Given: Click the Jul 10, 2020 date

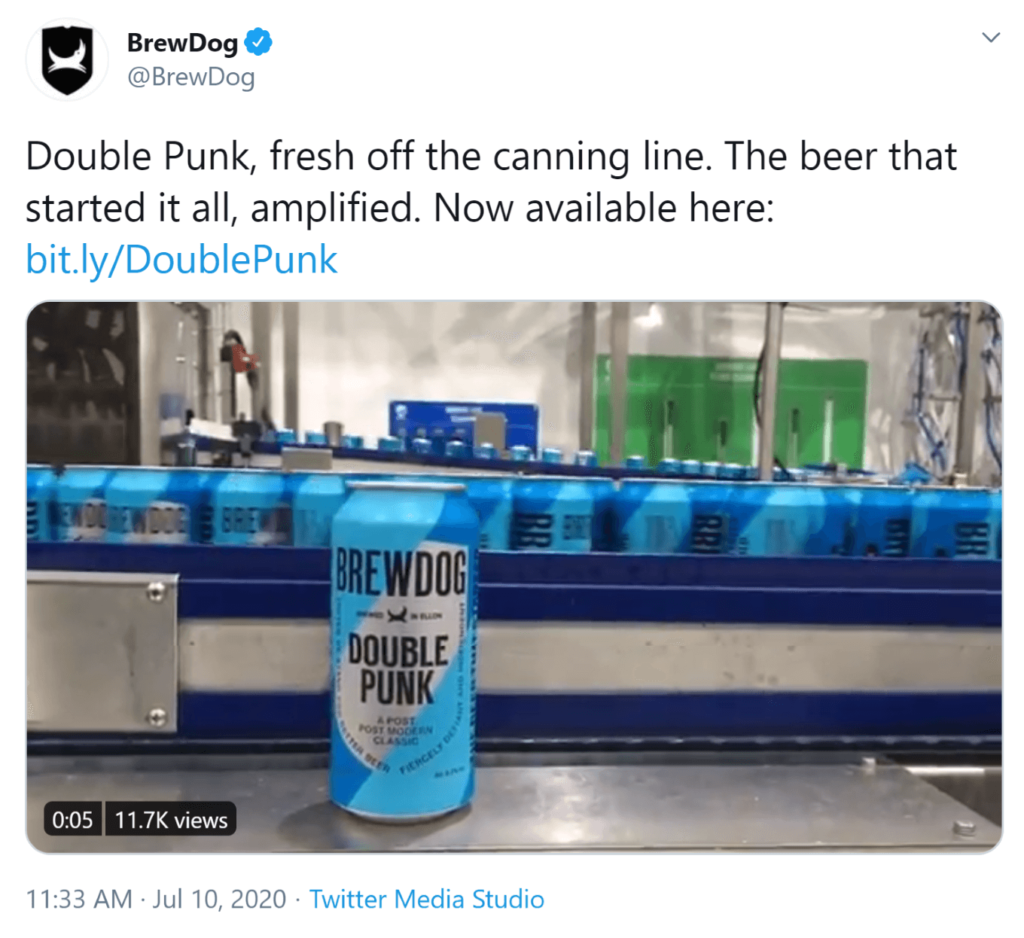Looking at the screenshot, I should [219, 899].
